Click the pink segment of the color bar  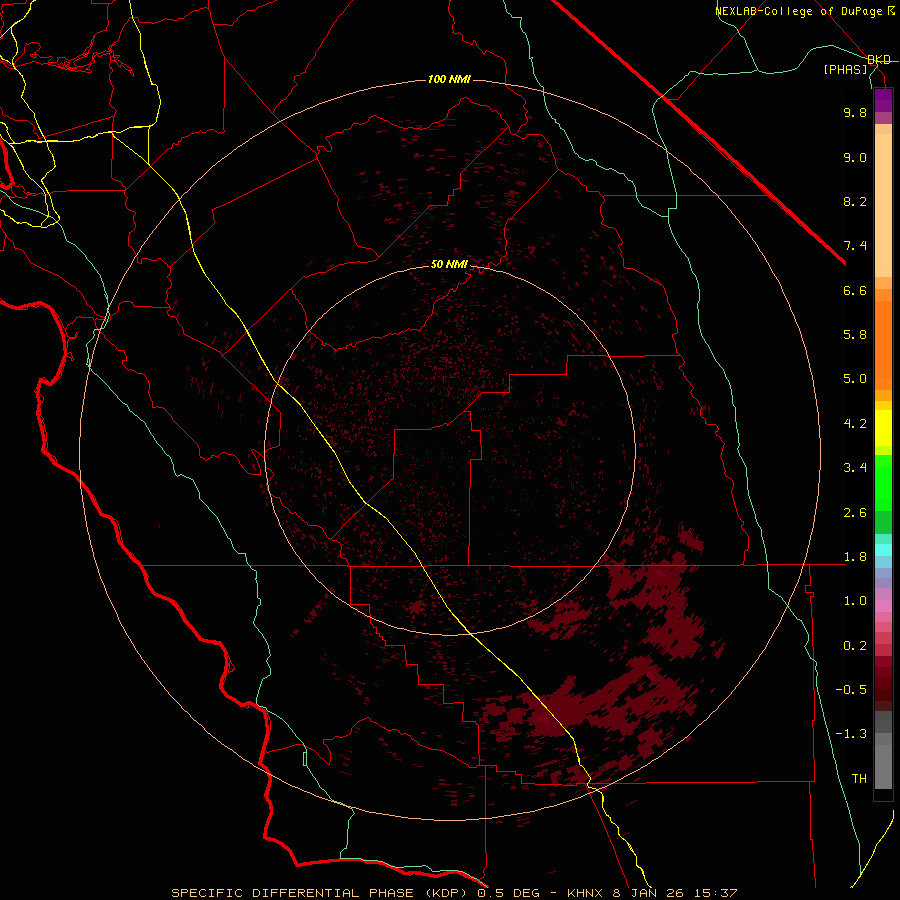coord(883,606)
